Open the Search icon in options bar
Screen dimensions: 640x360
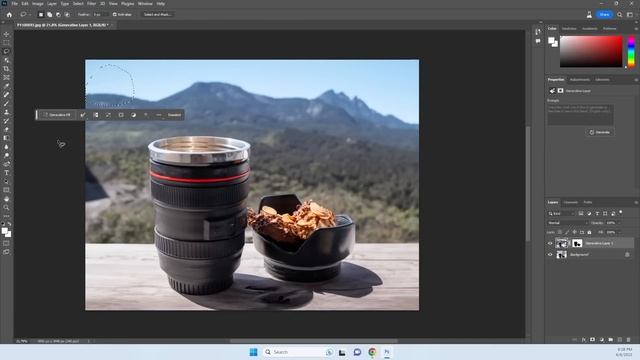click(620, 14)
